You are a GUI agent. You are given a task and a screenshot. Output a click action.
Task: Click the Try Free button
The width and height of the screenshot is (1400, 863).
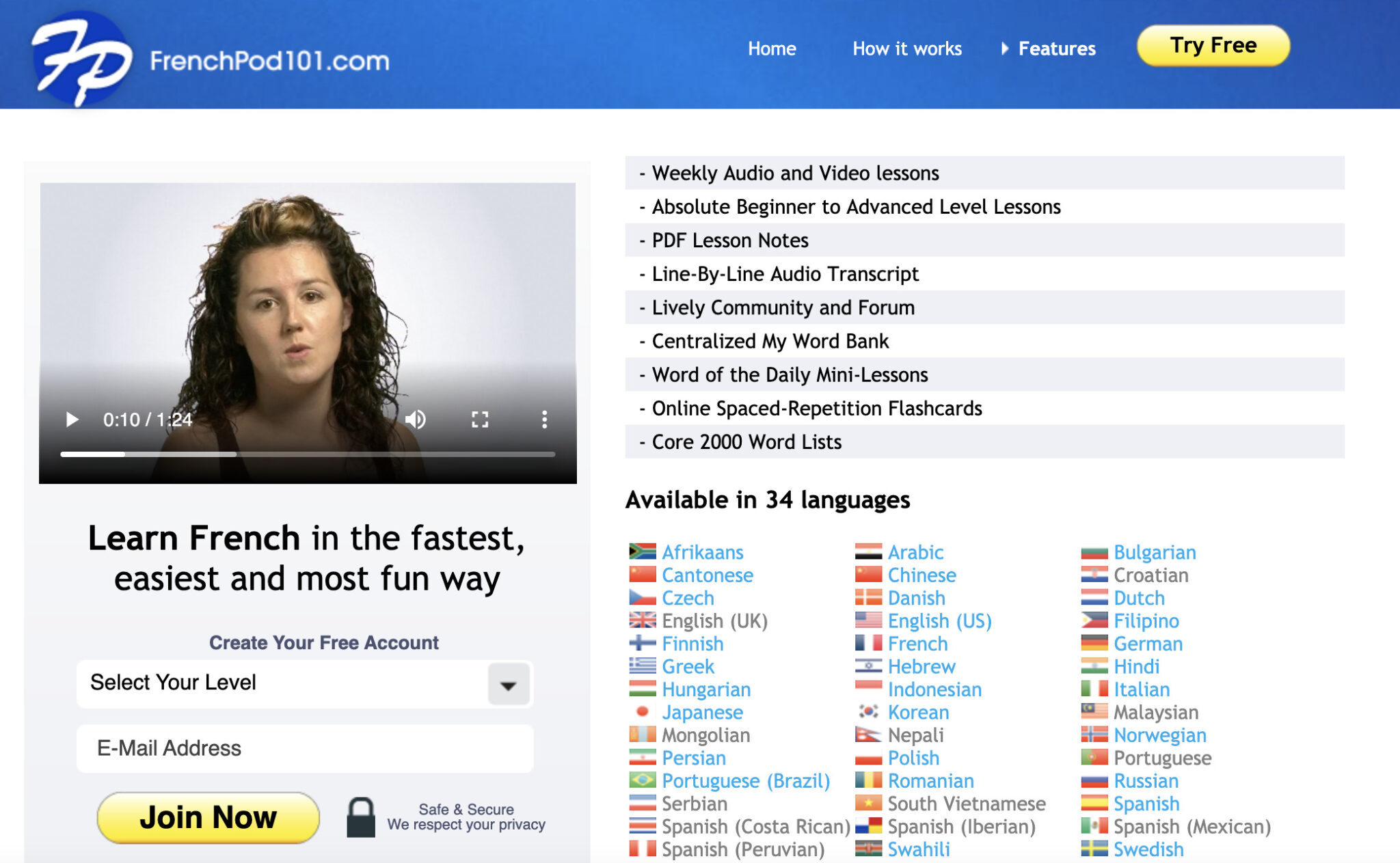[1213, 46]
